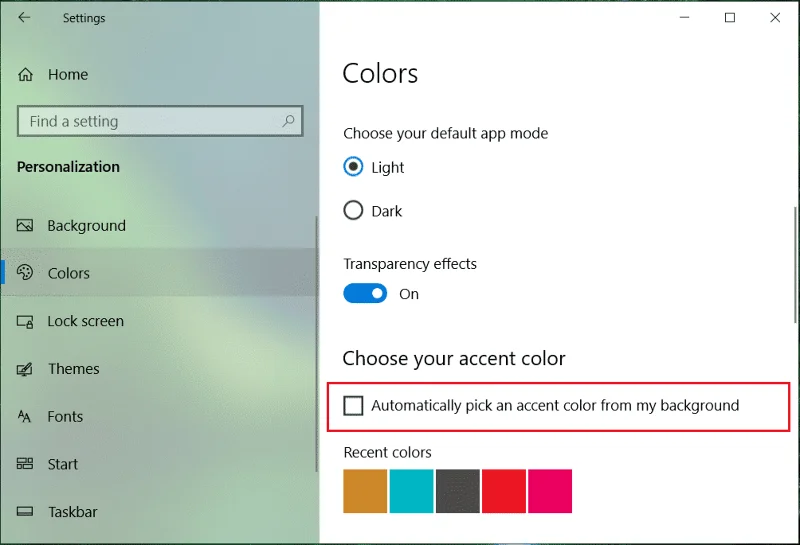Pick the dark gray recent color
Image resolution: width=800 pixels, height=545 pixels.
pos(458,491)
